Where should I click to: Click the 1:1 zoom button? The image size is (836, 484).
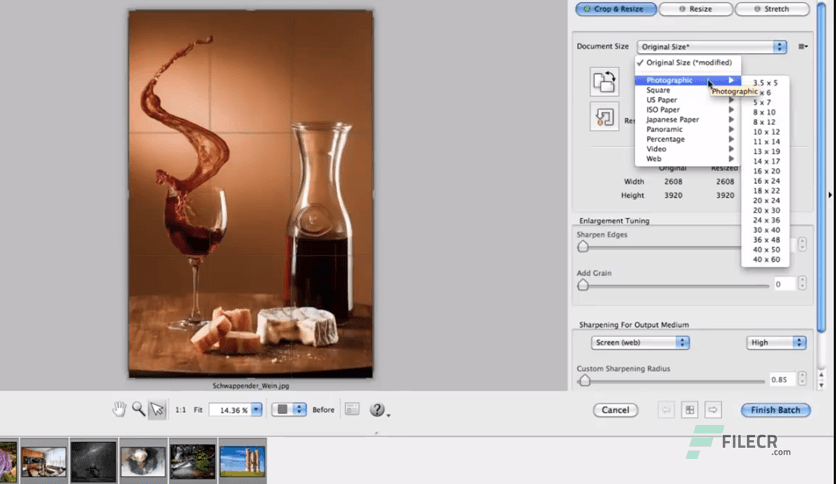pos(181,410)
